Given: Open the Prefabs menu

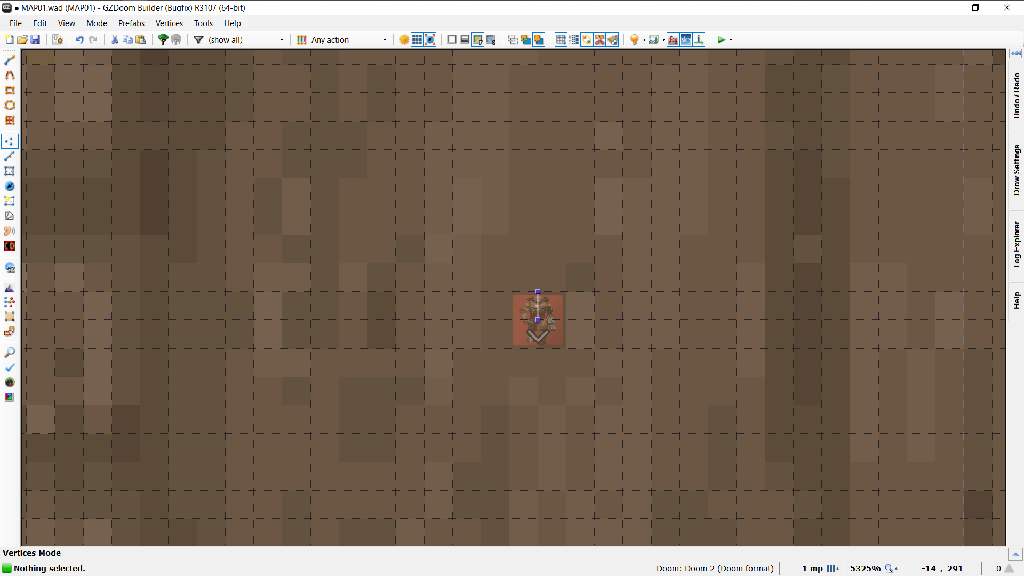Looking at the screenshot, I should tap(131, 23).
